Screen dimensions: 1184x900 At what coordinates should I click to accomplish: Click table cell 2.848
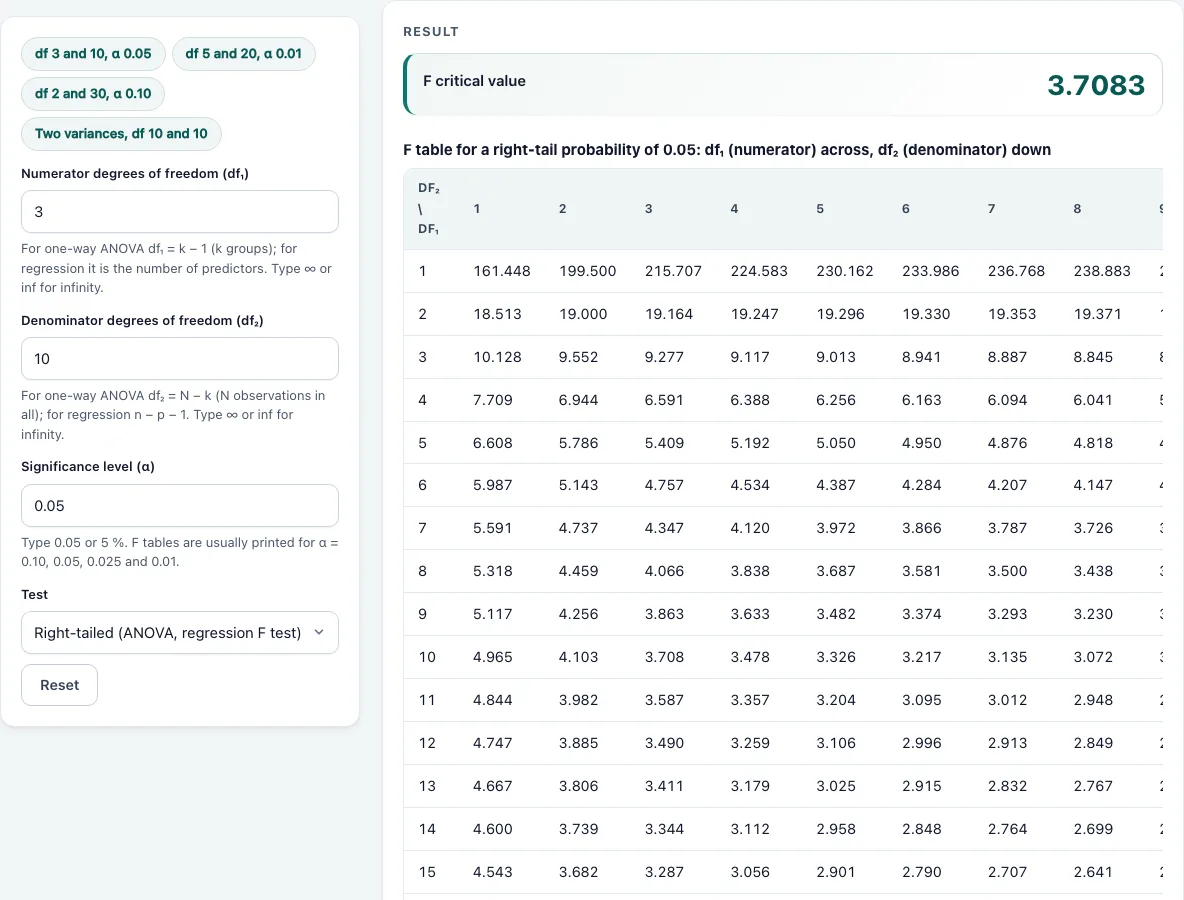point(921,829)
